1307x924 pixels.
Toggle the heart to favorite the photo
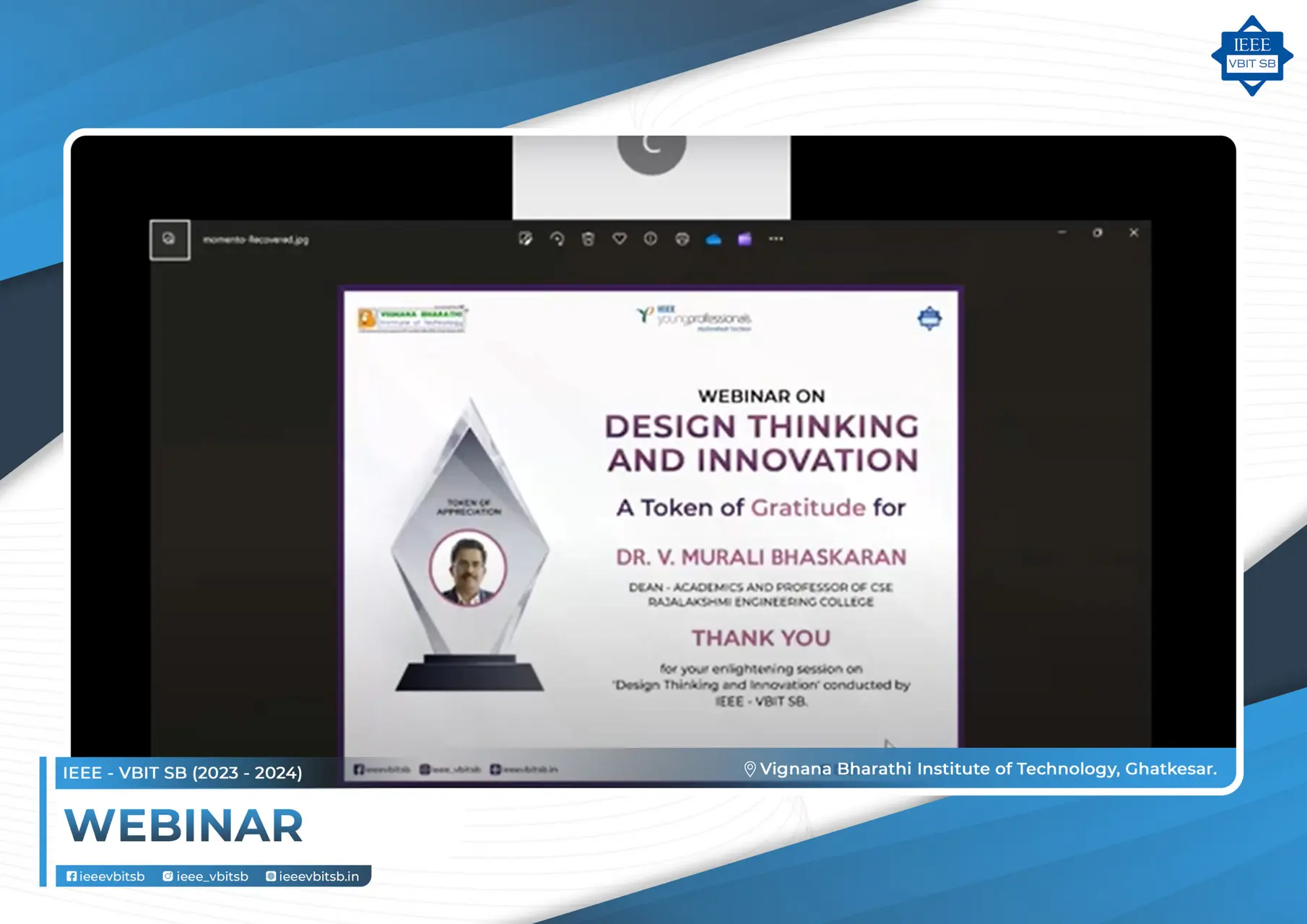(620, 239)
